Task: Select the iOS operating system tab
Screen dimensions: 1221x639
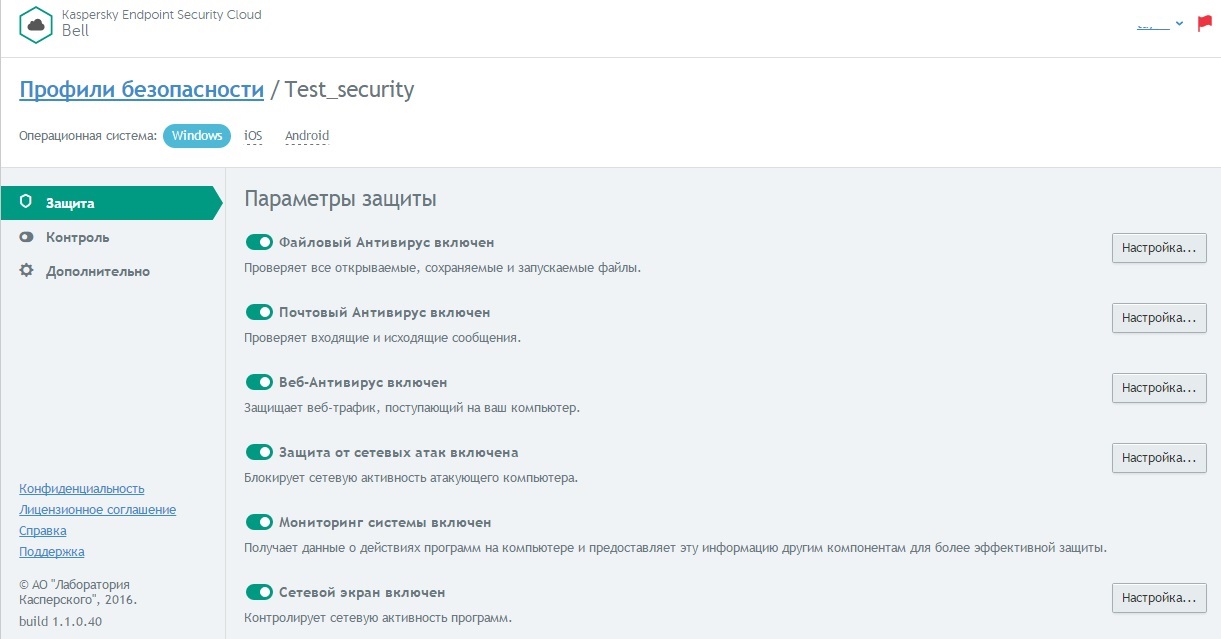Action: click(x=253, y=136)
